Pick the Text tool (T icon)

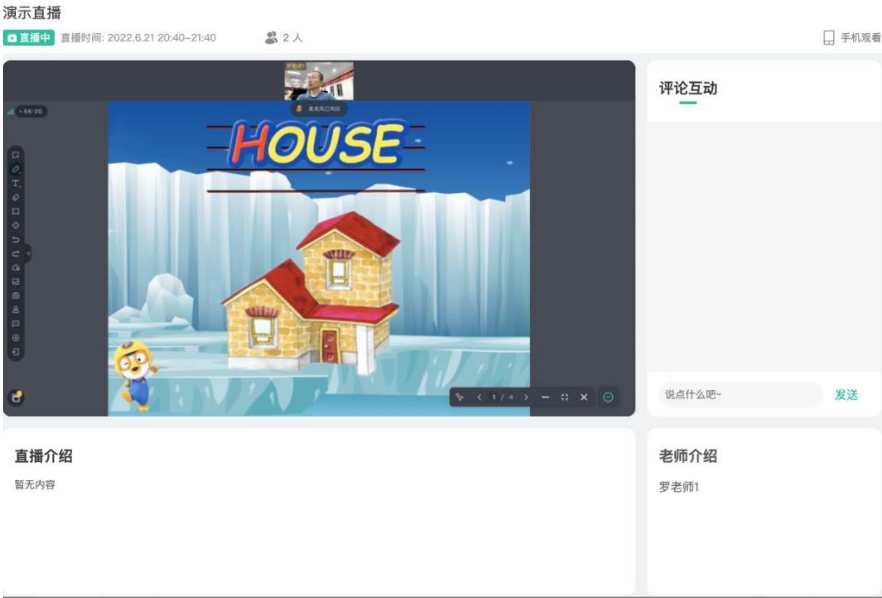[x=16, y=183]
